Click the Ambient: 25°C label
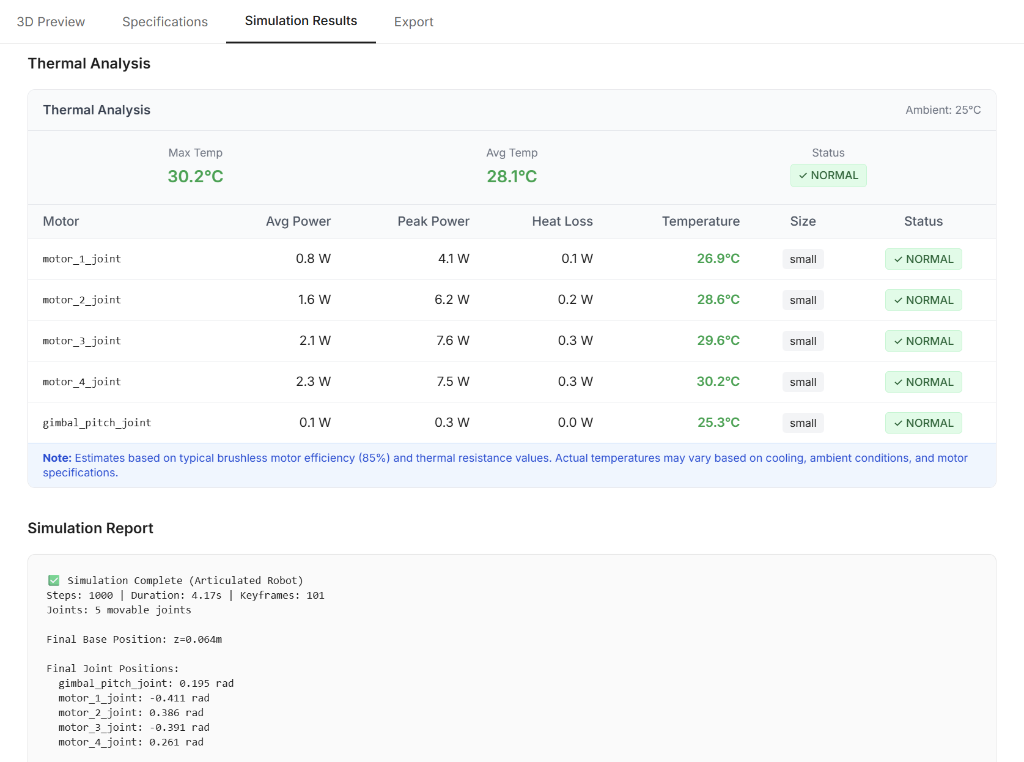The width and height of the screenshot is (1024, 762). point(942,110)
